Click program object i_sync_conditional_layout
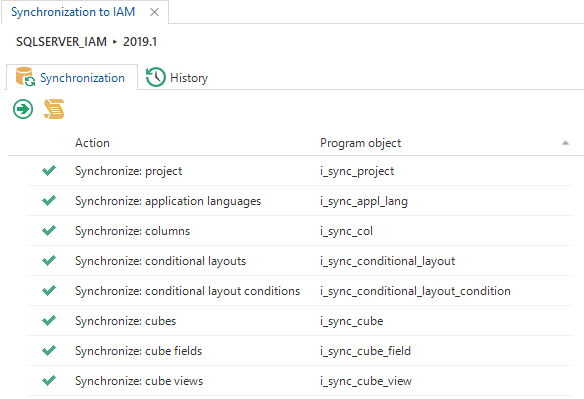The height and width of the screenshot is (399, 584). [387, 262]
